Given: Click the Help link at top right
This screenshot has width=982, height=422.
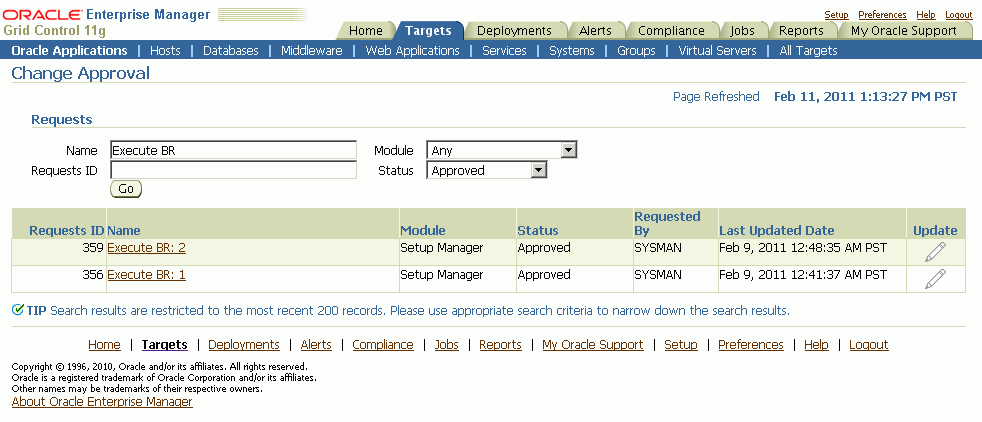Looking at the screenshot, I should click(926, 15).
